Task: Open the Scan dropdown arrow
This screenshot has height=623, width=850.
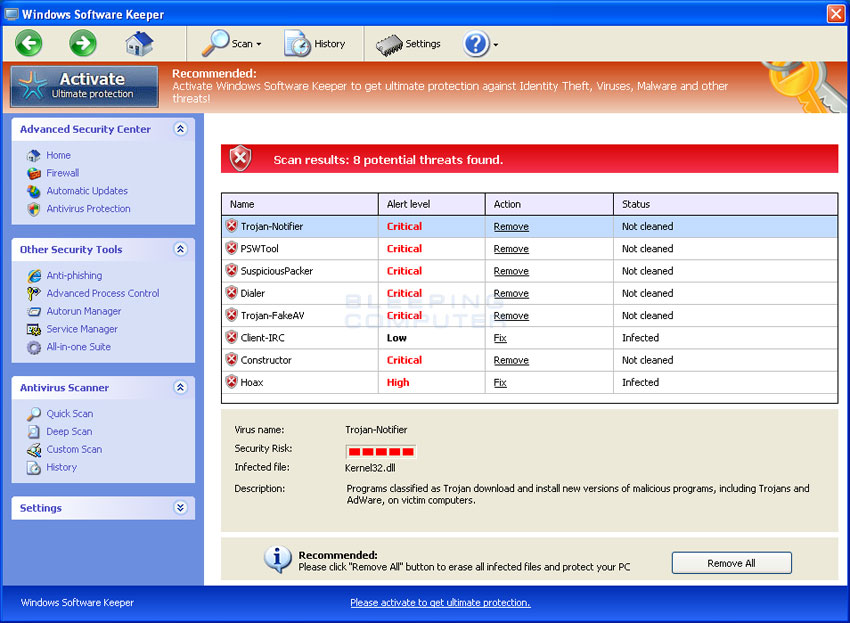Action: (259, 44)
